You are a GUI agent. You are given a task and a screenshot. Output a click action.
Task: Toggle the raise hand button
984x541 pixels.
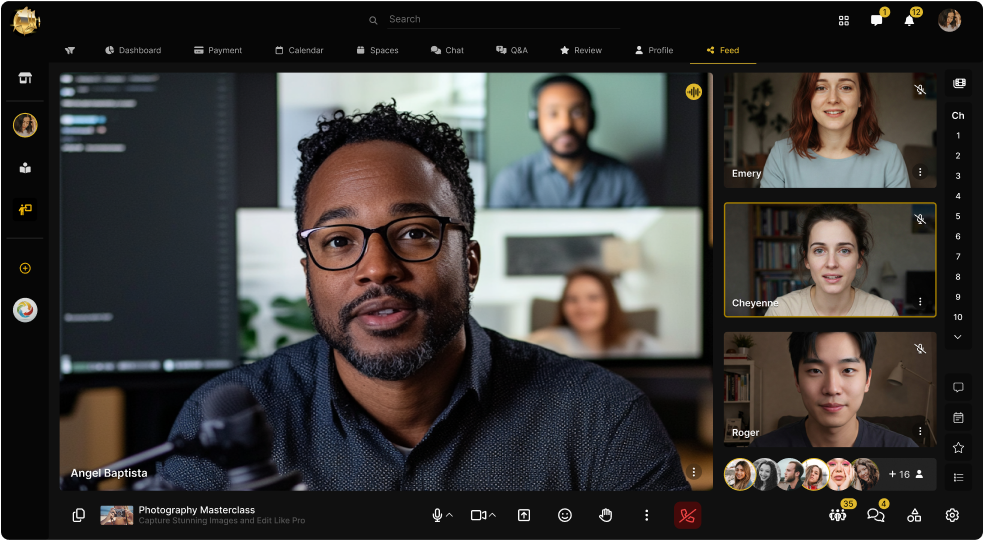[606, 515]
